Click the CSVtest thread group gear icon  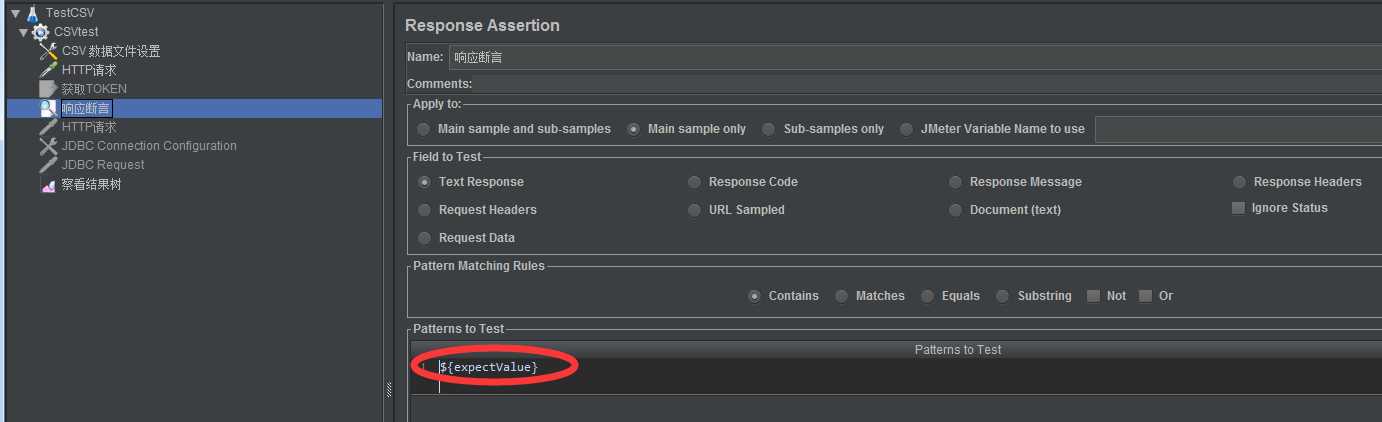click(x=41, y=32)
